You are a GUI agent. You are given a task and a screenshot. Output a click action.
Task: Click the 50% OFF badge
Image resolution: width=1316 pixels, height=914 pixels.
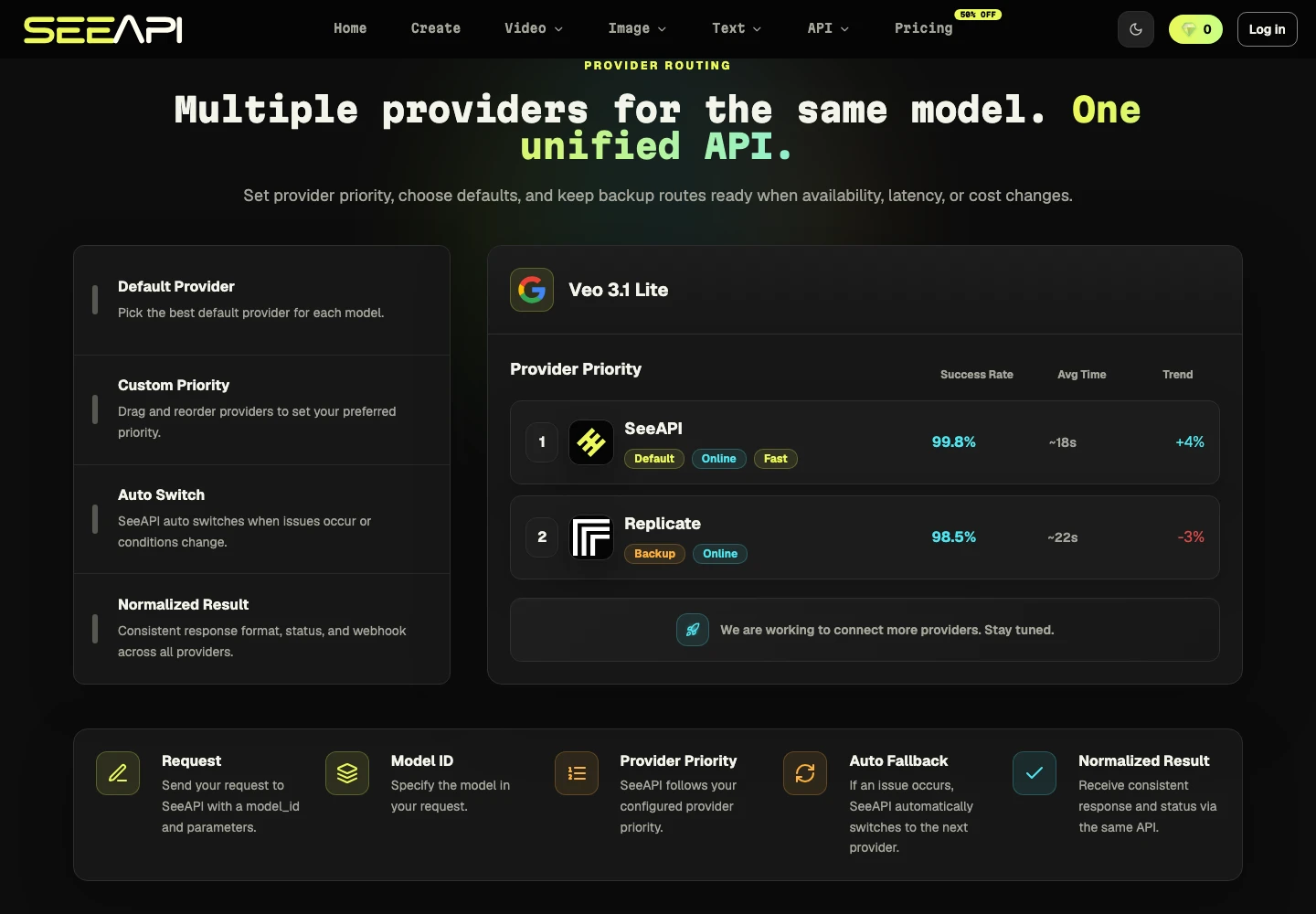[x=978, y=15]
